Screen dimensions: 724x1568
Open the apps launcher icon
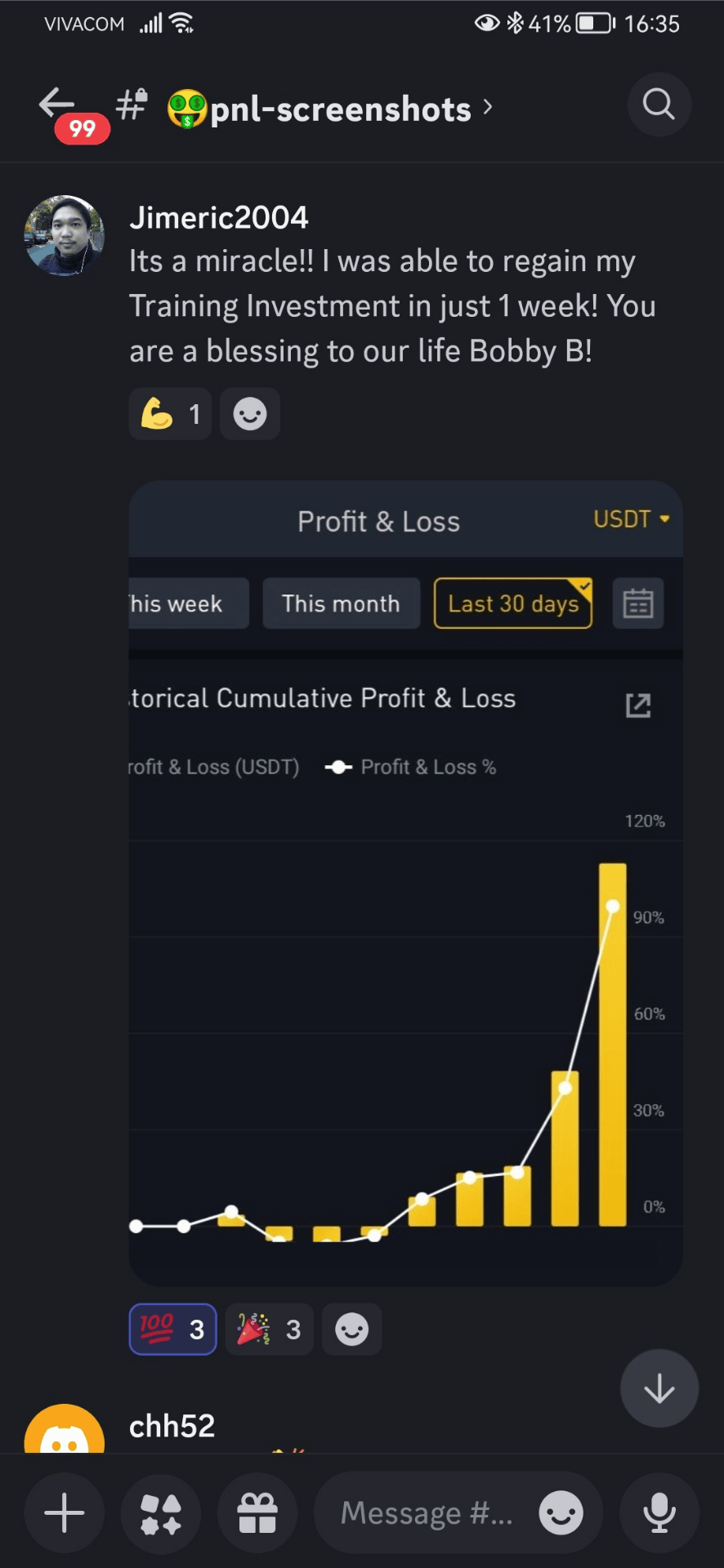pyautogui.click(x=161, y=1513)
